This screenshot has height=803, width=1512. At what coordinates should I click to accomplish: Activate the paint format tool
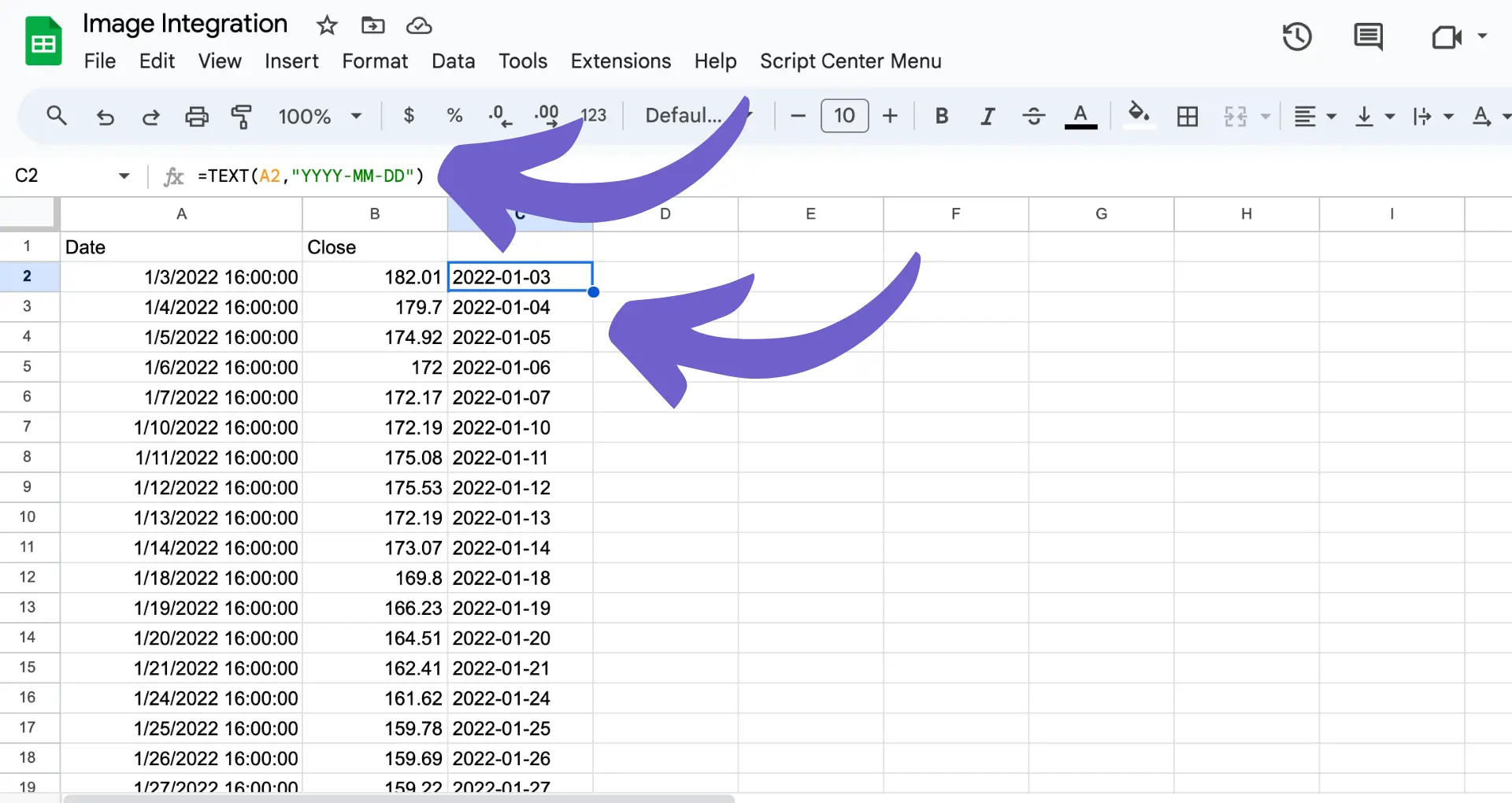tap(242, 117)
